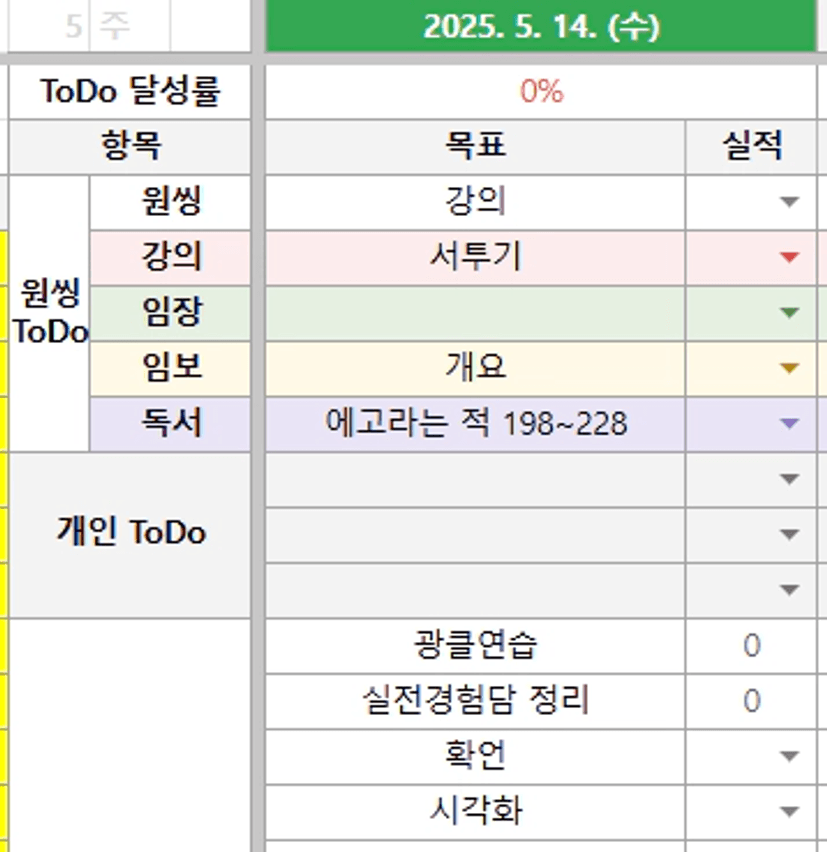Click the 실전경험담 정리 cell
The height and width of the screenshot is (852, 827).
coord(475,700)
